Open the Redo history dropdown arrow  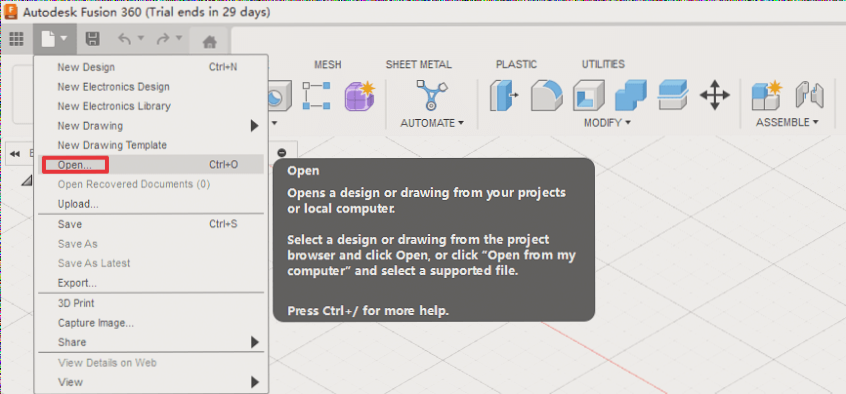[x=179, y=38]
